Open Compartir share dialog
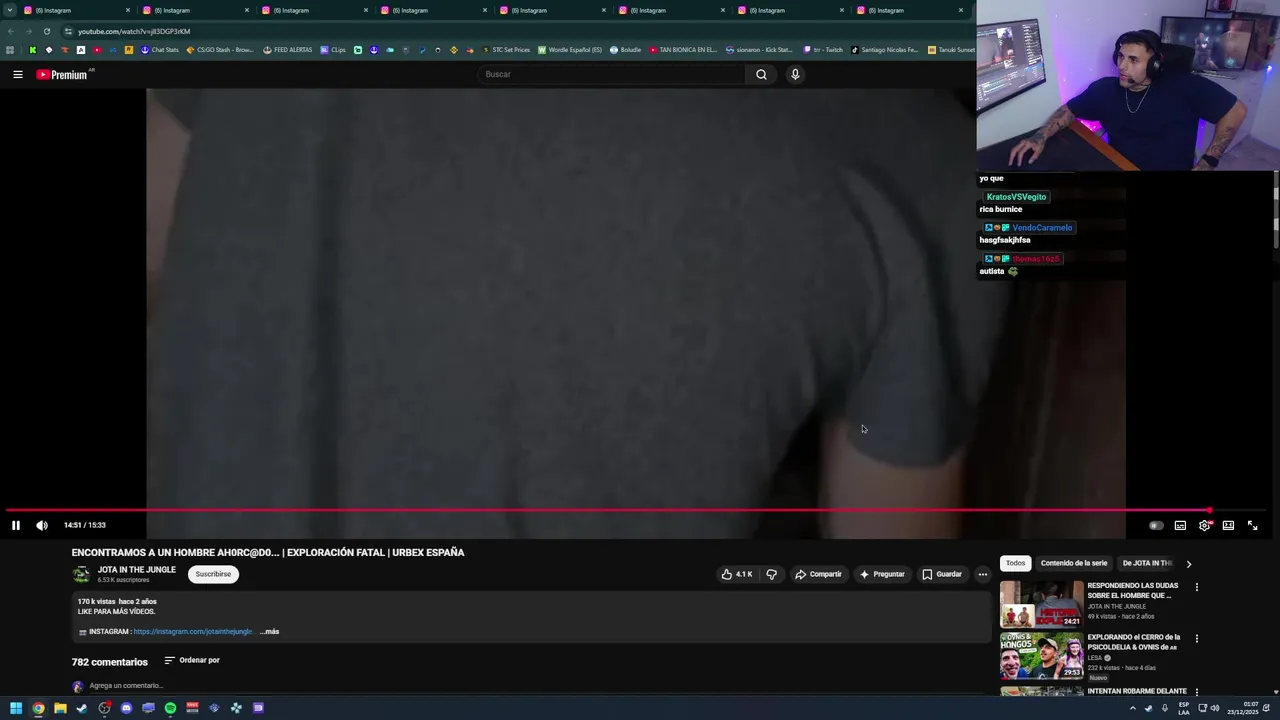This screenshot has height=720, width=1280. 818,574
